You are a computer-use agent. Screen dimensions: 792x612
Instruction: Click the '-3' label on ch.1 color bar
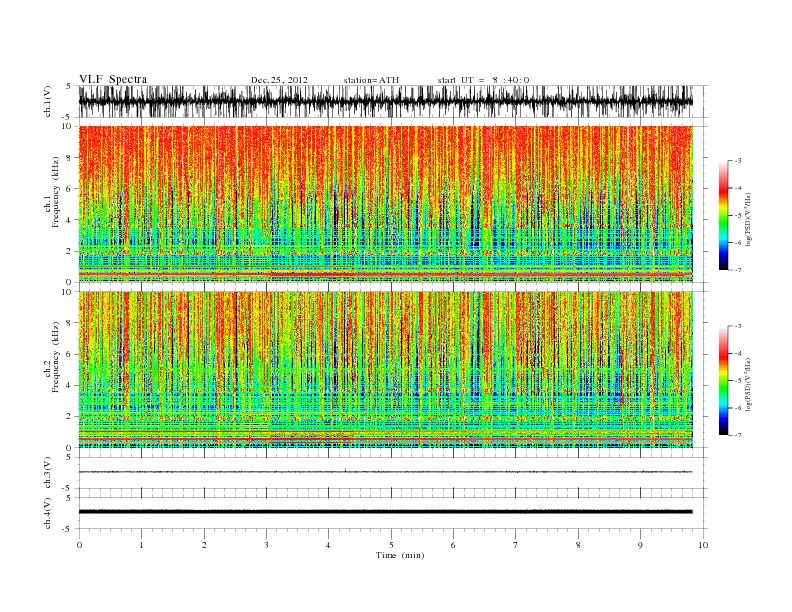[x=738, y=161]
